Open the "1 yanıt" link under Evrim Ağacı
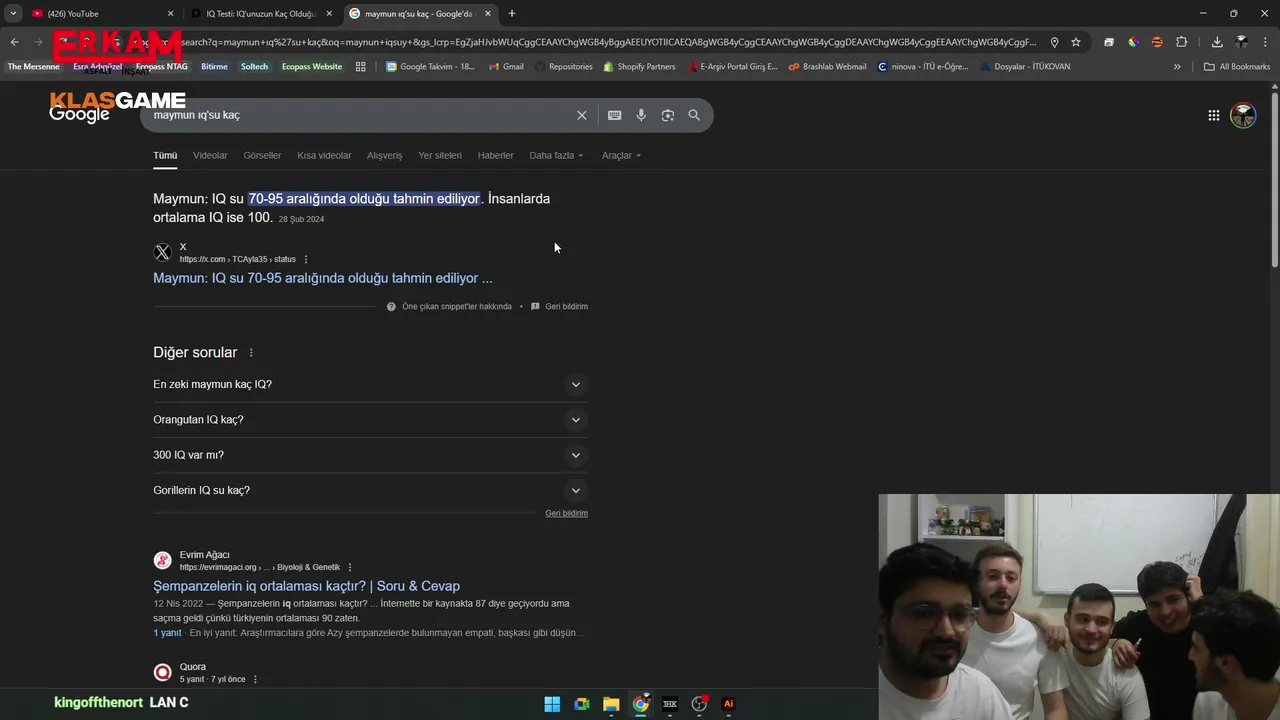Viewport: 1280px width, 720px height. point(167,633)
